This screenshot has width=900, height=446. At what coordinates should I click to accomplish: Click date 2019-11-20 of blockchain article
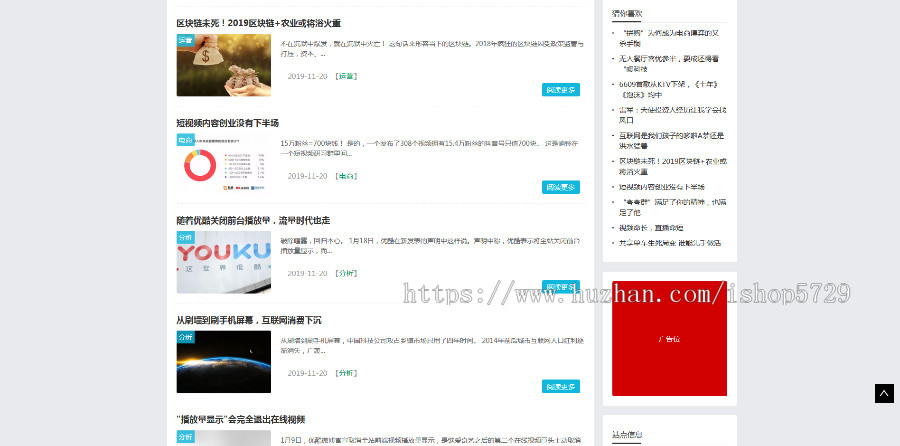[307, 76]
